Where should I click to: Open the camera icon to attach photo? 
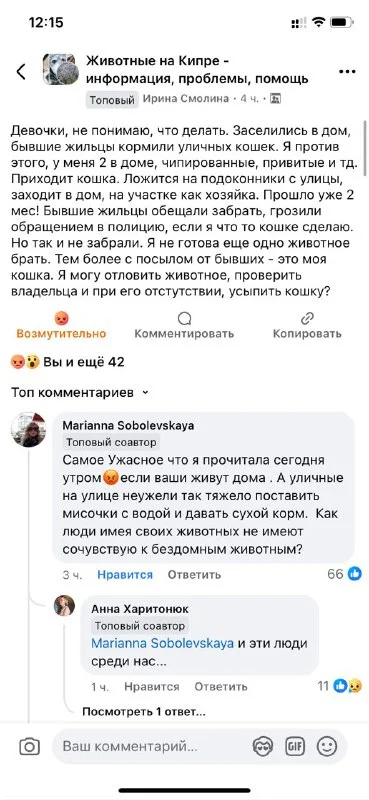pyautogui.click(x=30, y=747)
